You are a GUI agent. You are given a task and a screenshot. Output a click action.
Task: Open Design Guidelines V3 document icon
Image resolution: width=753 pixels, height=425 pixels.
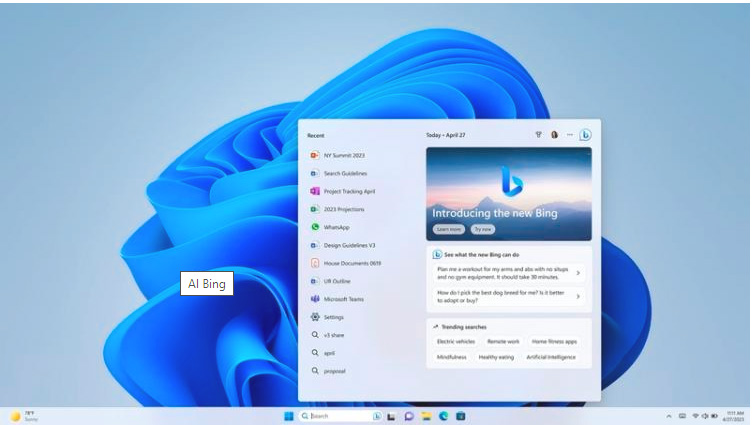[315, 245]
